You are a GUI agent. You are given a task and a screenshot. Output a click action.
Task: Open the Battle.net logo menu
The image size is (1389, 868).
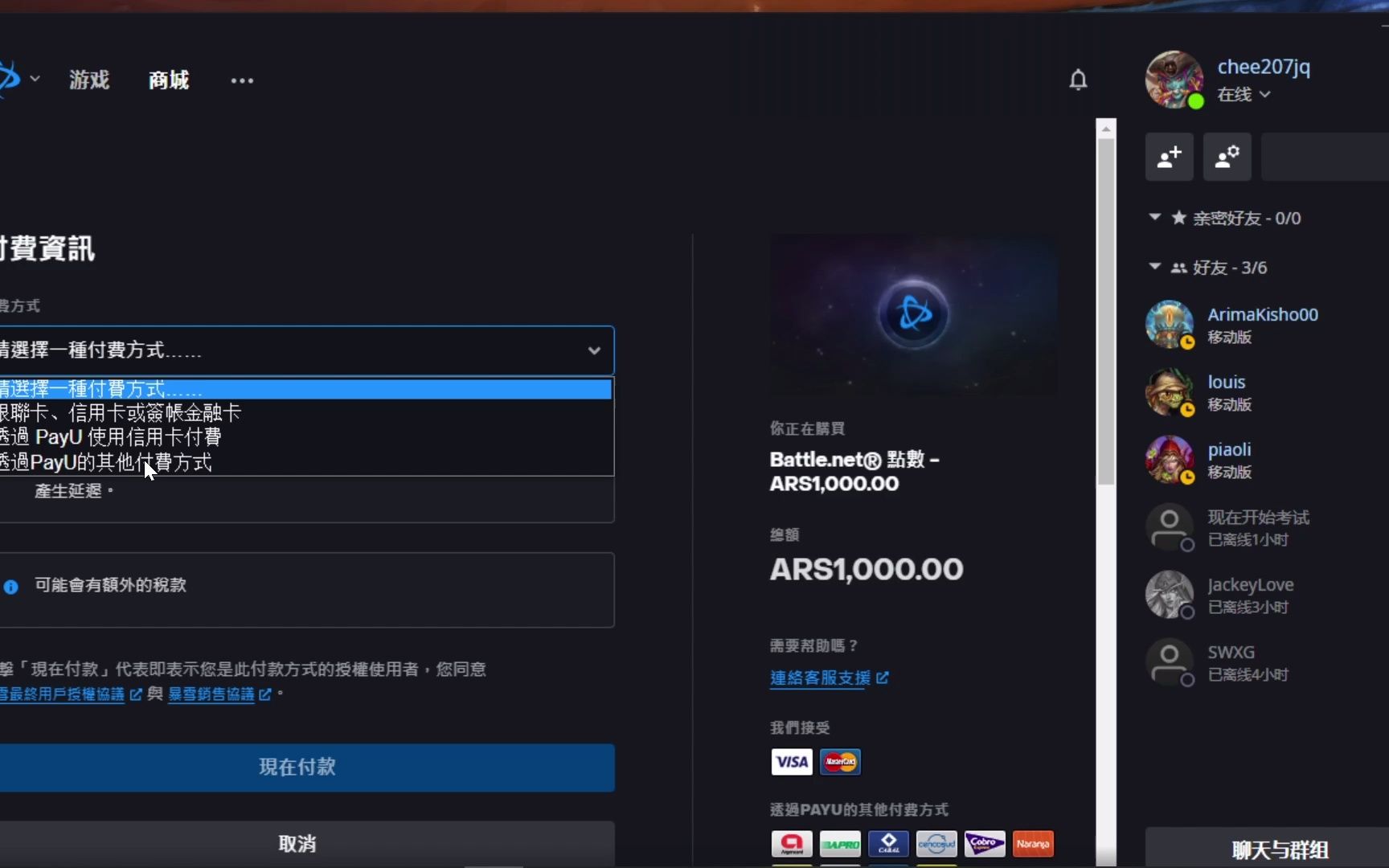(8, 79)
